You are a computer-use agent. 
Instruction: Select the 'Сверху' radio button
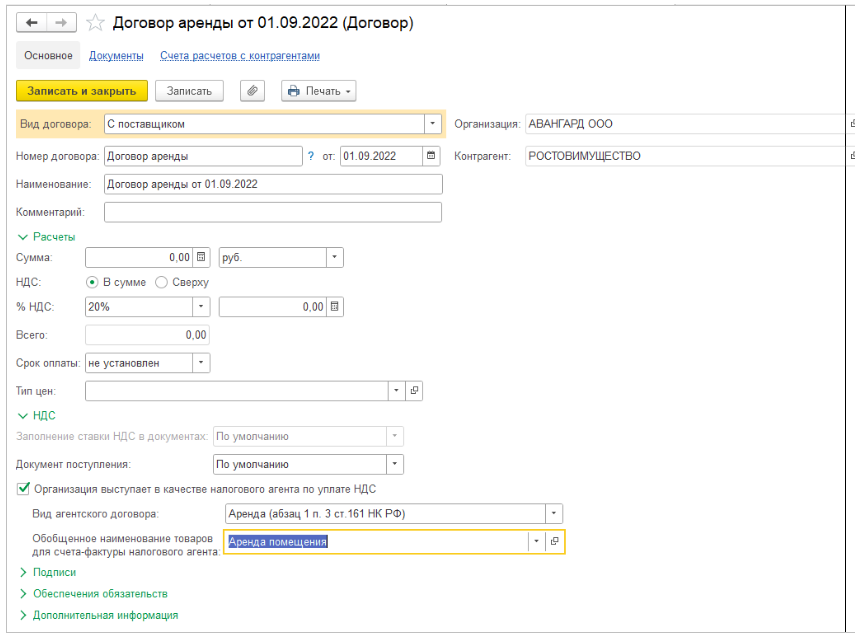pyautogui.click(x=162, y=282)
